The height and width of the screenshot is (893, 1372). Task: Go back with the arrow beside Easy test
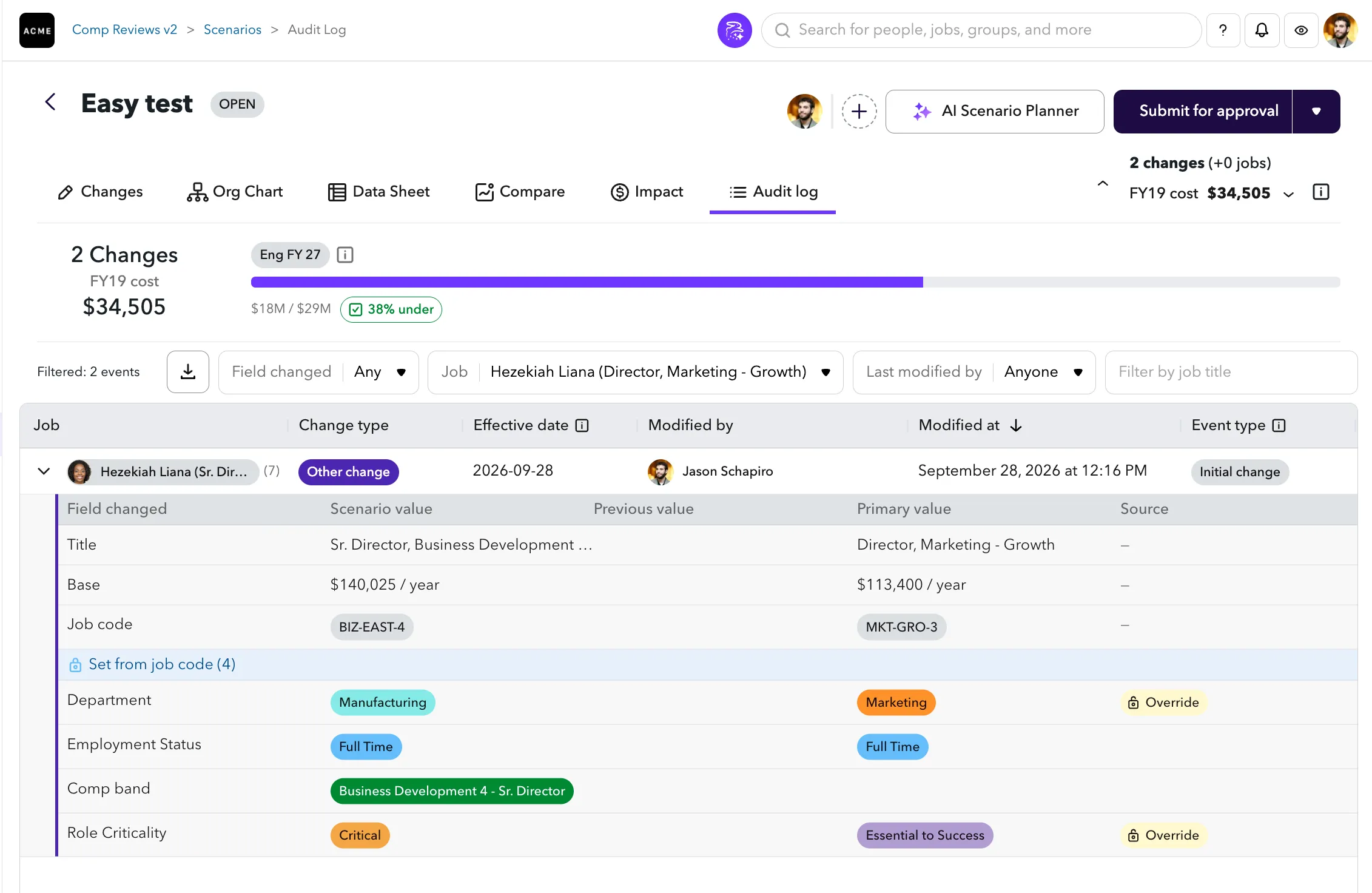(50, 103)
